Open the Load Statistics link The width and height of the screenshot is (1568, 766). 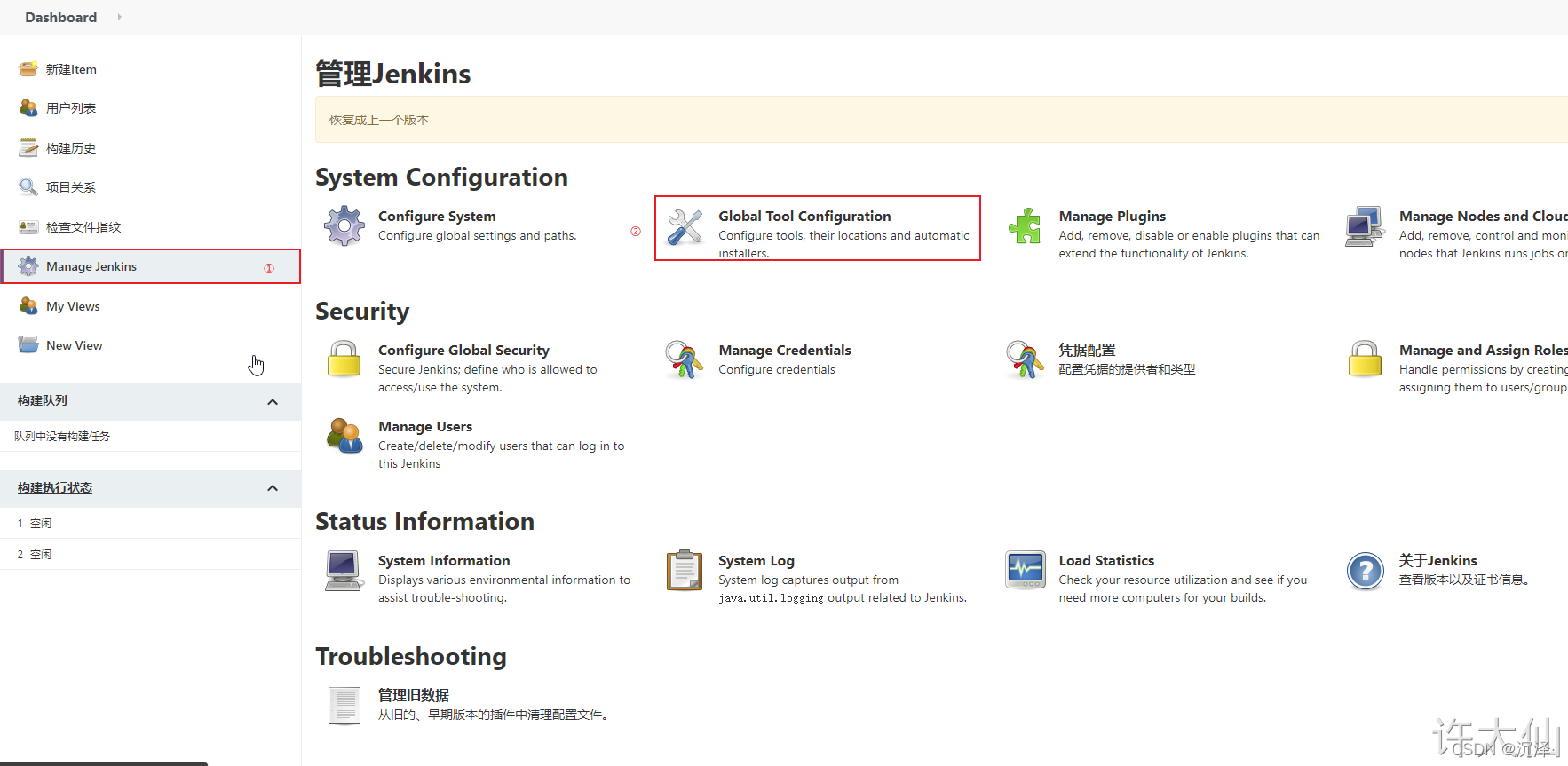point(1106,560)
